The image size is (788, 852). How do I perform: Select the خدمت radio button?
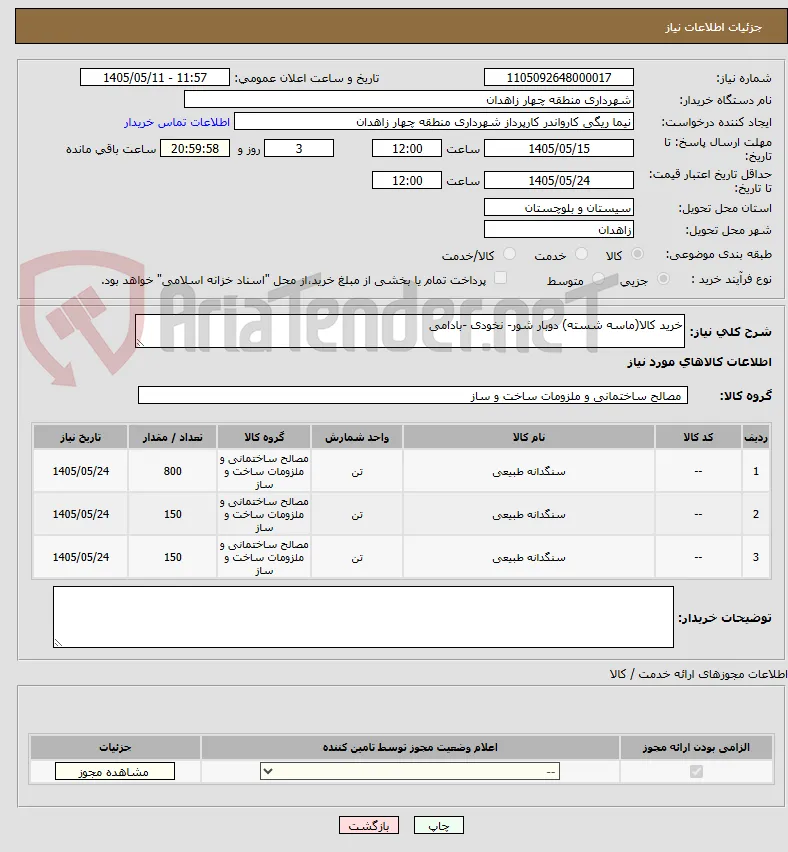tap(581, 254)
